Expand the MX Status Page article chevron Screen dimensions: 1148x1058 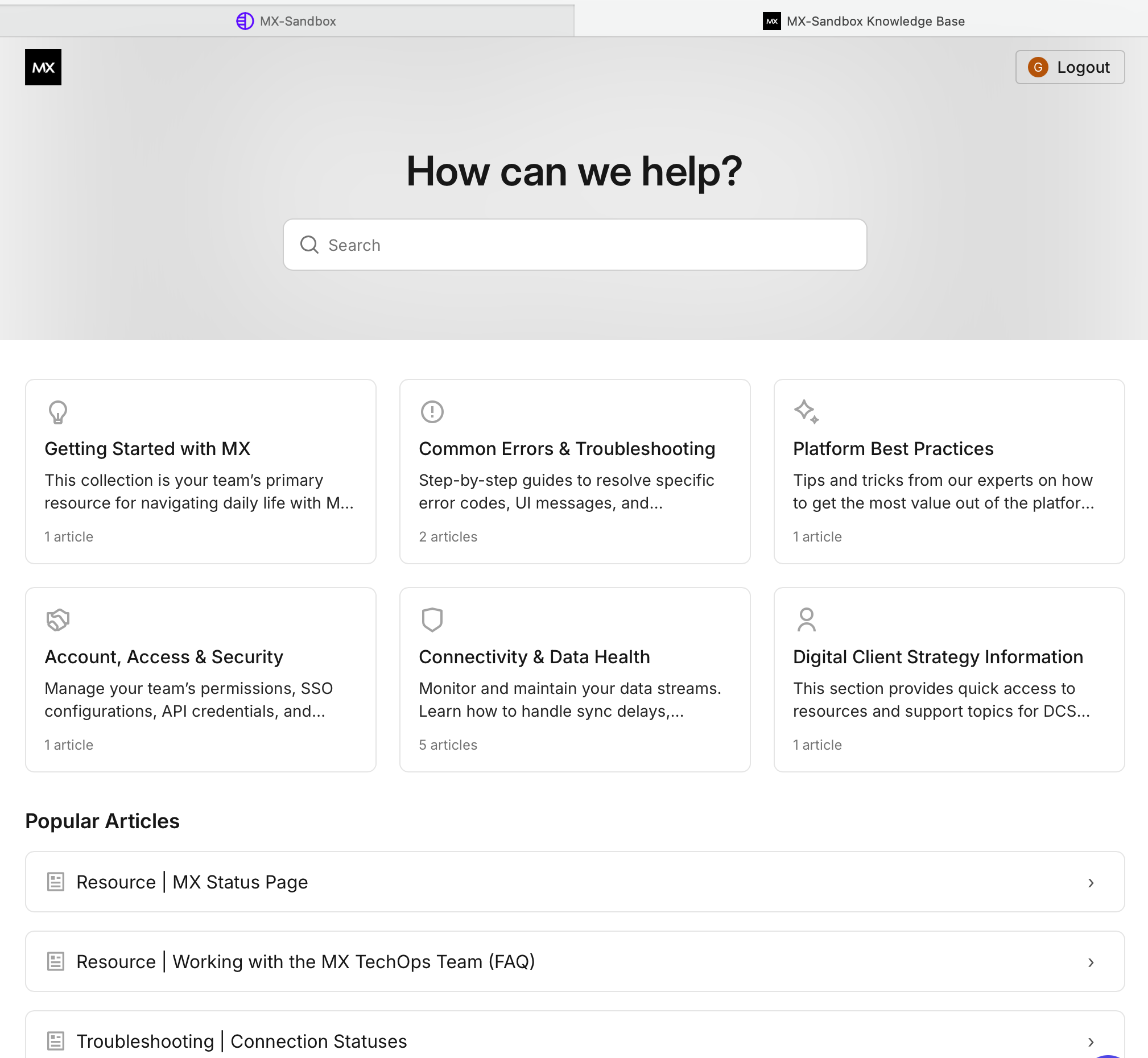click(1091, 883)
